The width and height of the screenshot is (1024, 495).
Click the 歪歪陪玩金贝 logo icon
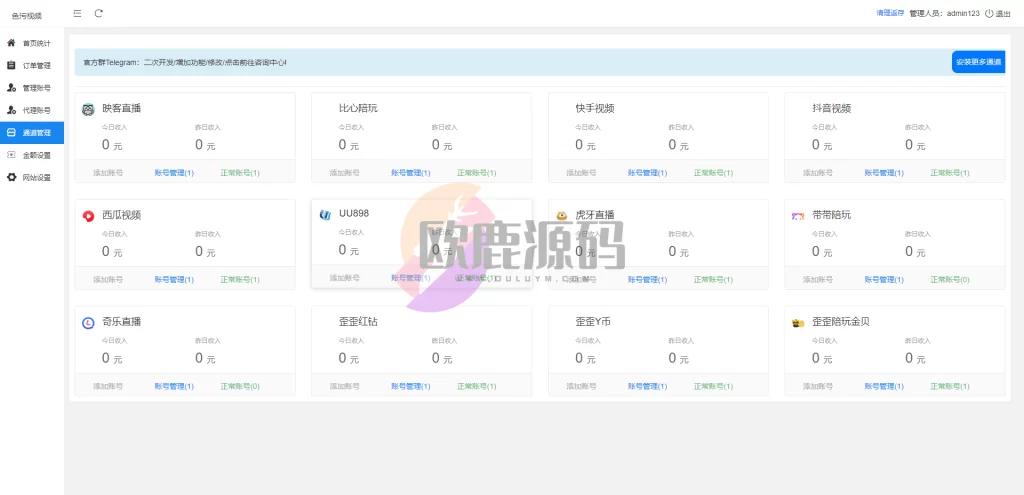798,323
